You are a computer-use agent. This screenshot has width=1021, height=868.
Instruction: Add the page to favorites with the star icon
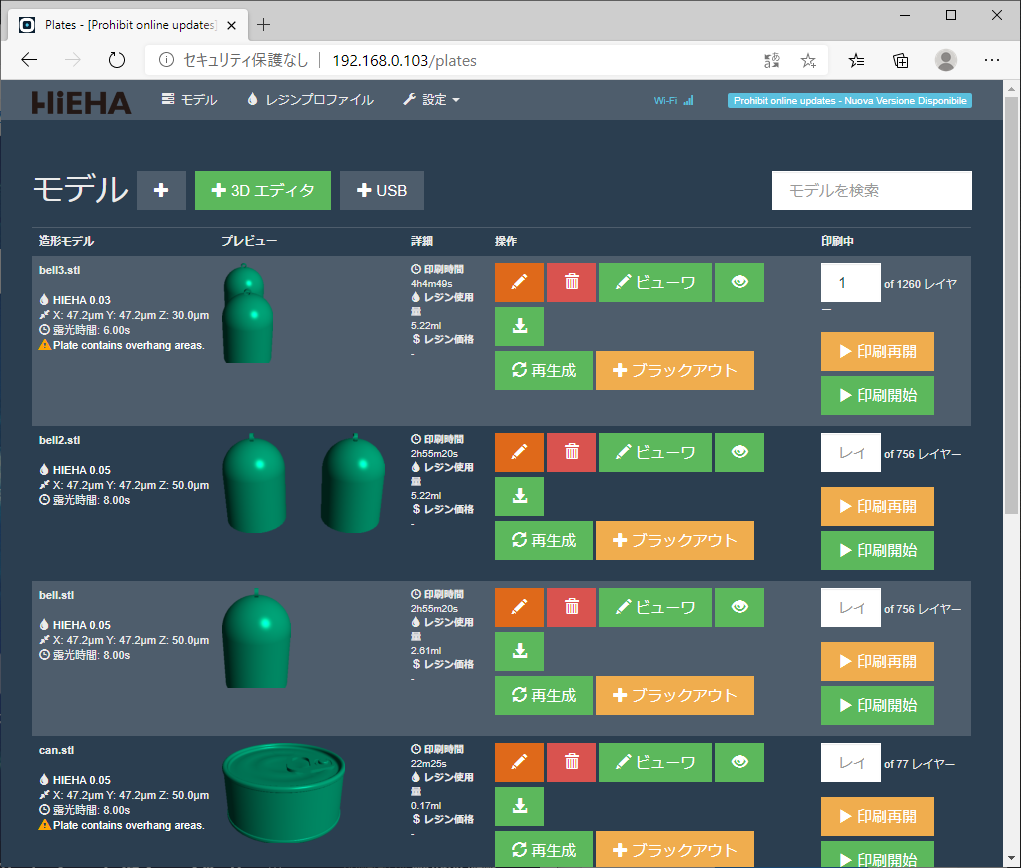[808, 60]
